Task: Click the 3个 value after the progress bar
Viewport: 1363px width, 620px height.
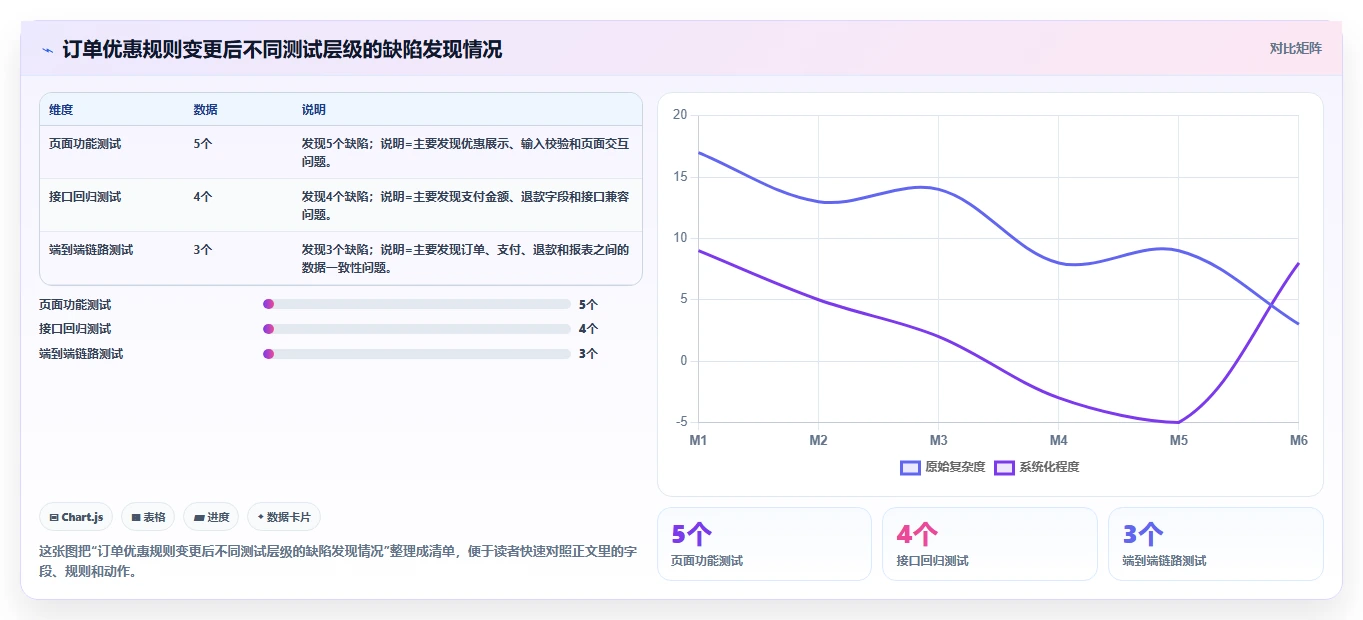Action: (x=588, y=354)
